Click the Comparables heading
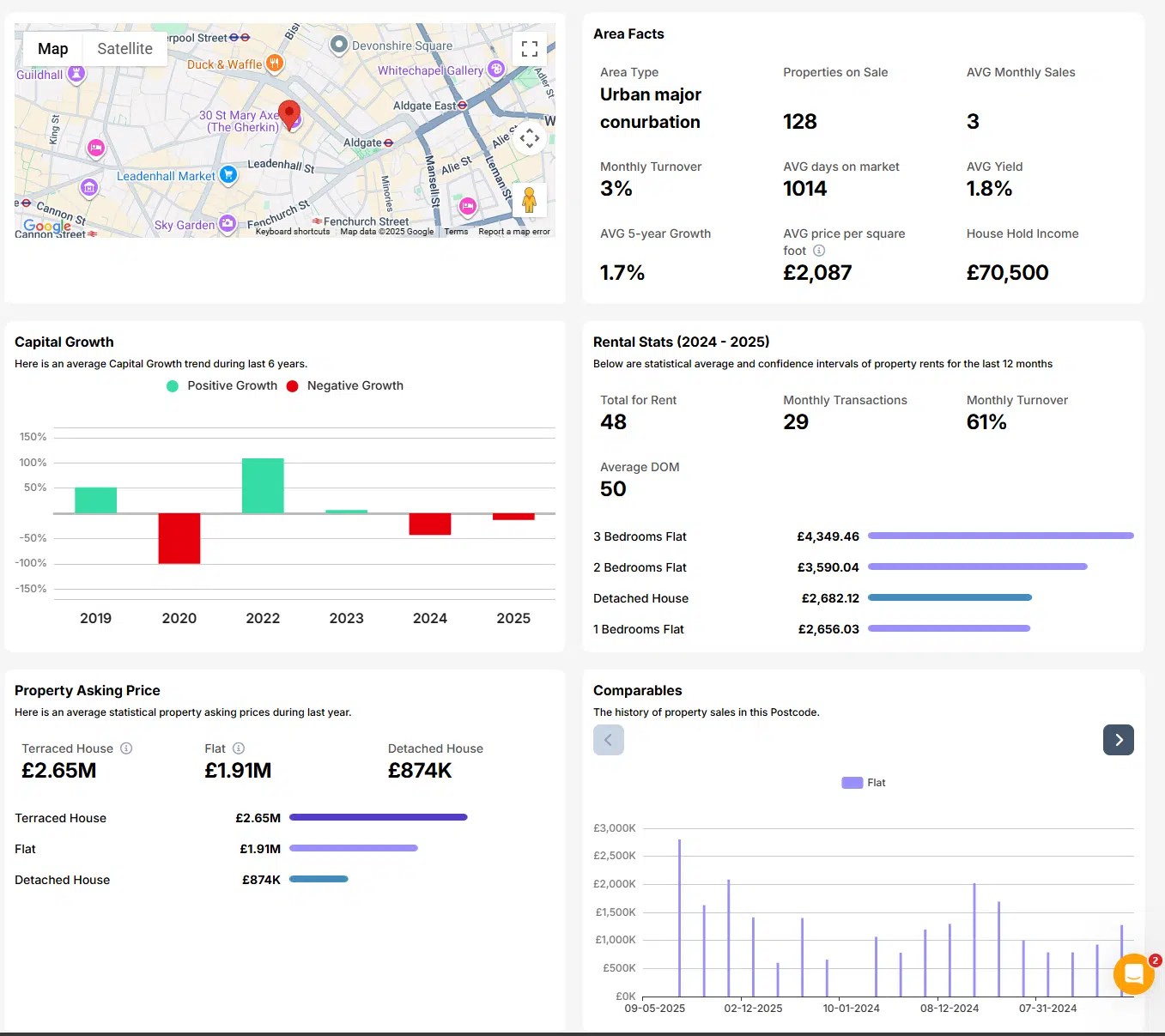1165x1036 pixels. [x=638, y=690]
